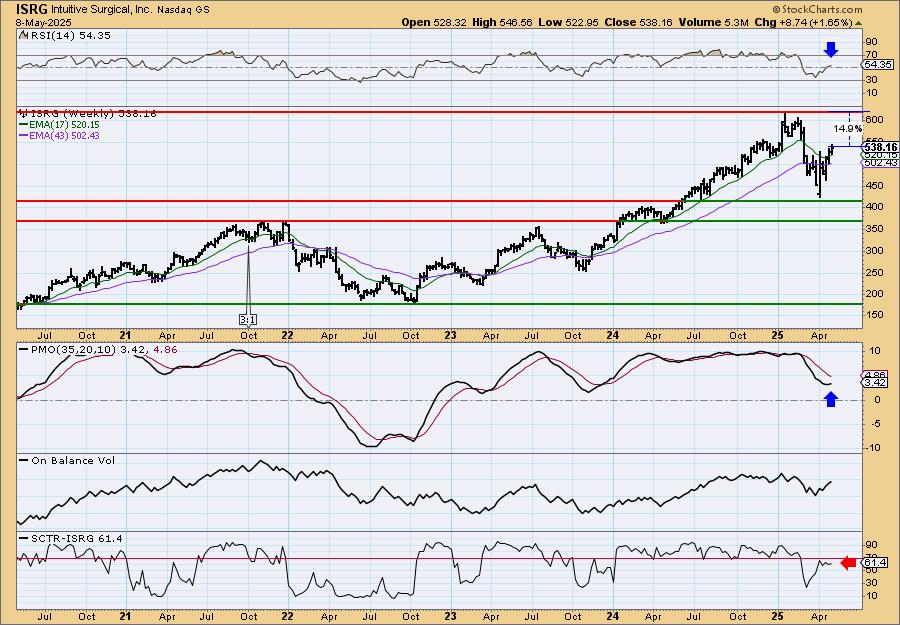
Task: Click the 600 label on the price axis
Action: [x=874, y=119]
